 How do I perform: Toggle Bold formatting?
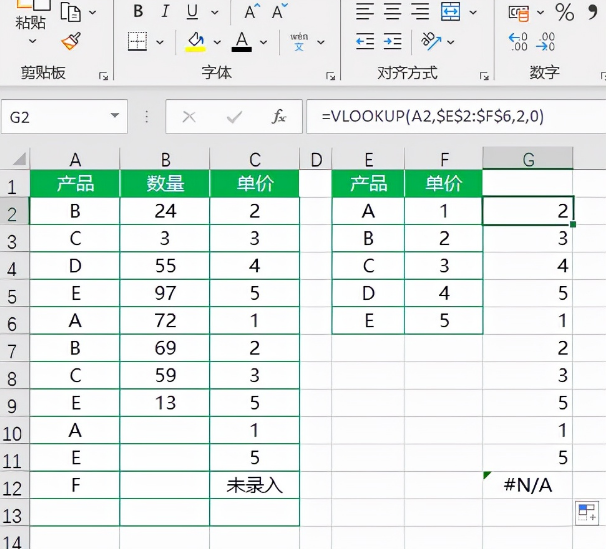click(138, 11)
